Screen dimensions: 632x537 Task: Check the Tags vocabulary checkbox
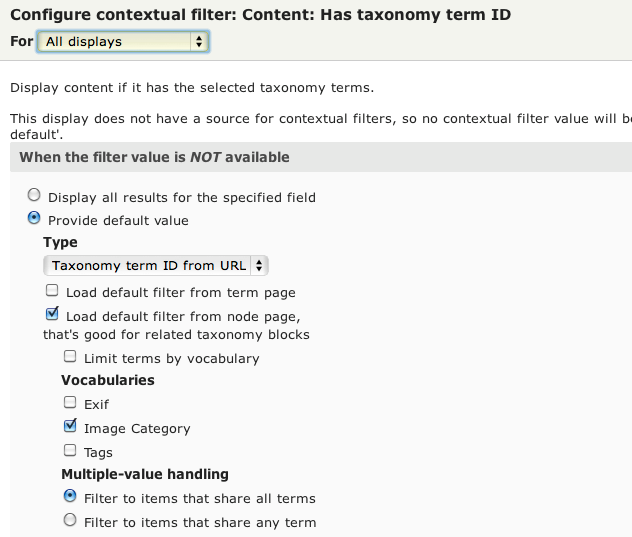click(x=70, y=451)
